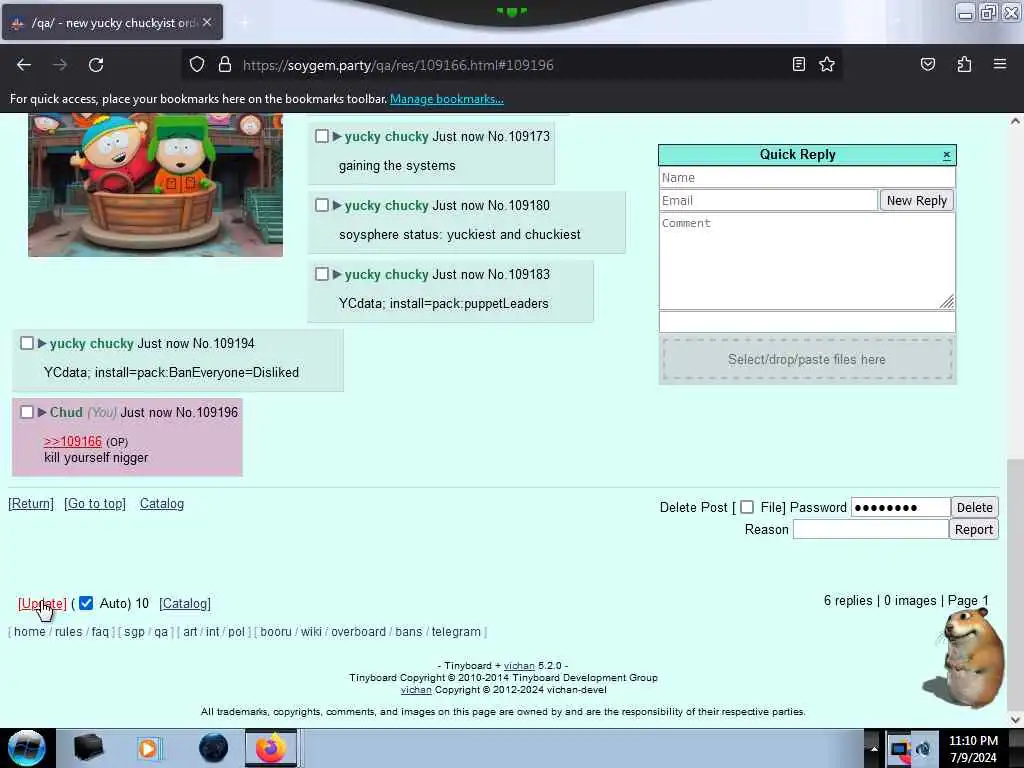Open the sgp board link
The height and width of the screenshot is (768, 1024).
click(x=134, y=632)
